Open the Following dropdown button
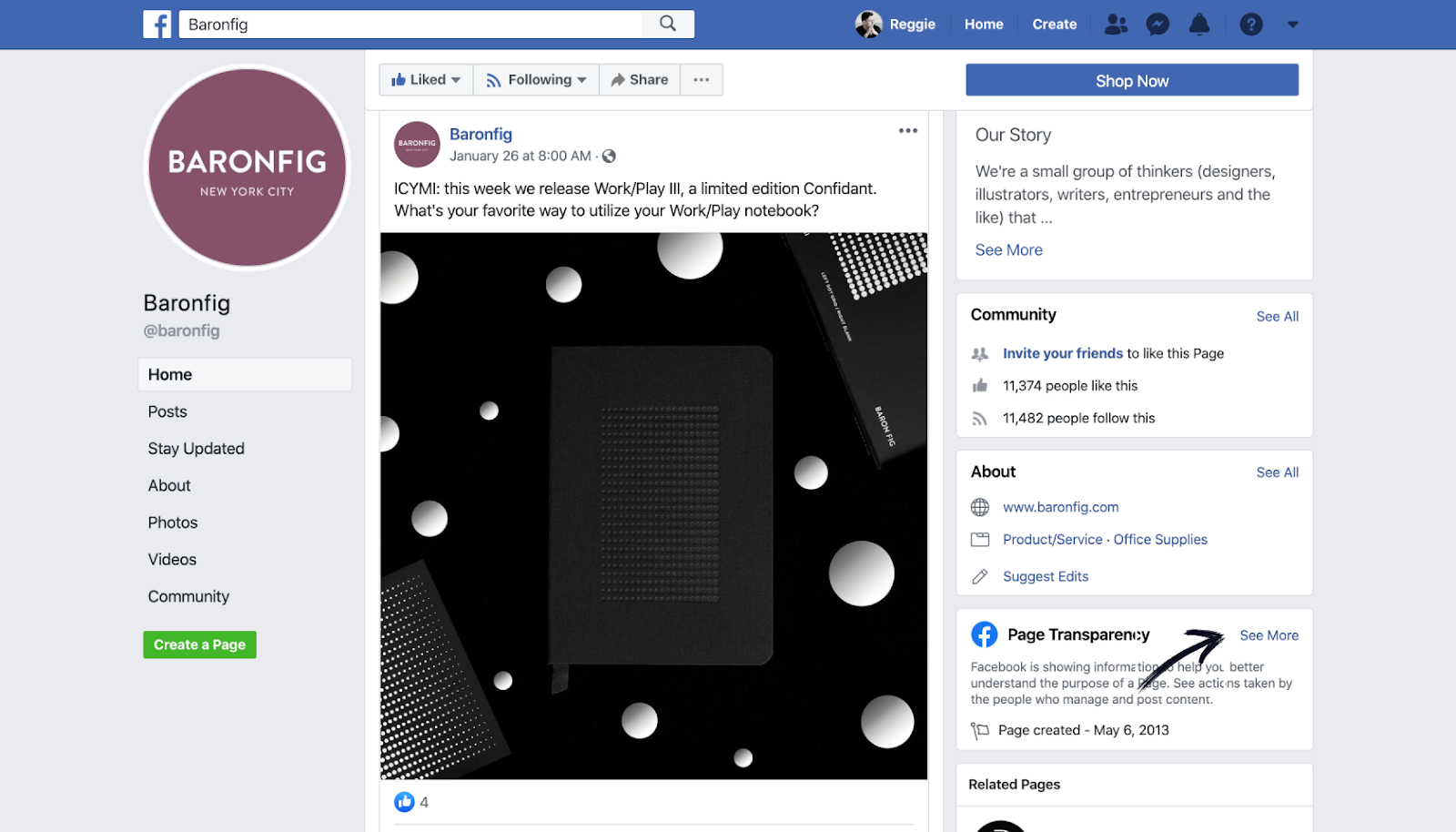Image resolution: width=1456 pixels, height=832 pixels. [x=536, y=80]
